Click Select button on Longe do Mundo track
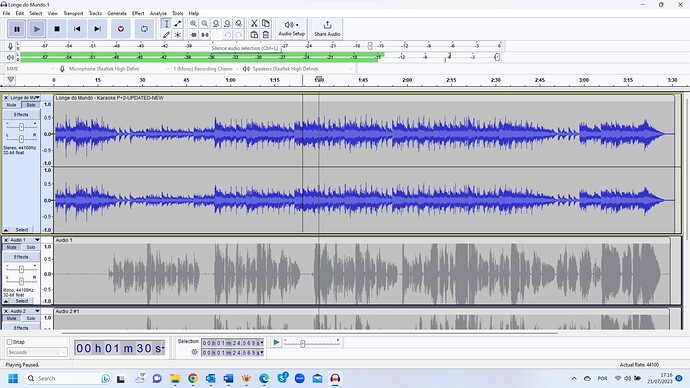The width and height of the screenshot is (690, 388). [x=22, y=230]
